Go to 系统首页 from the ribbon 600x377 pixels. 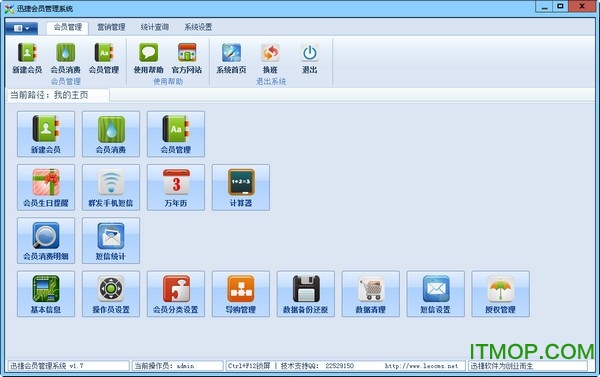click(232, 58)
